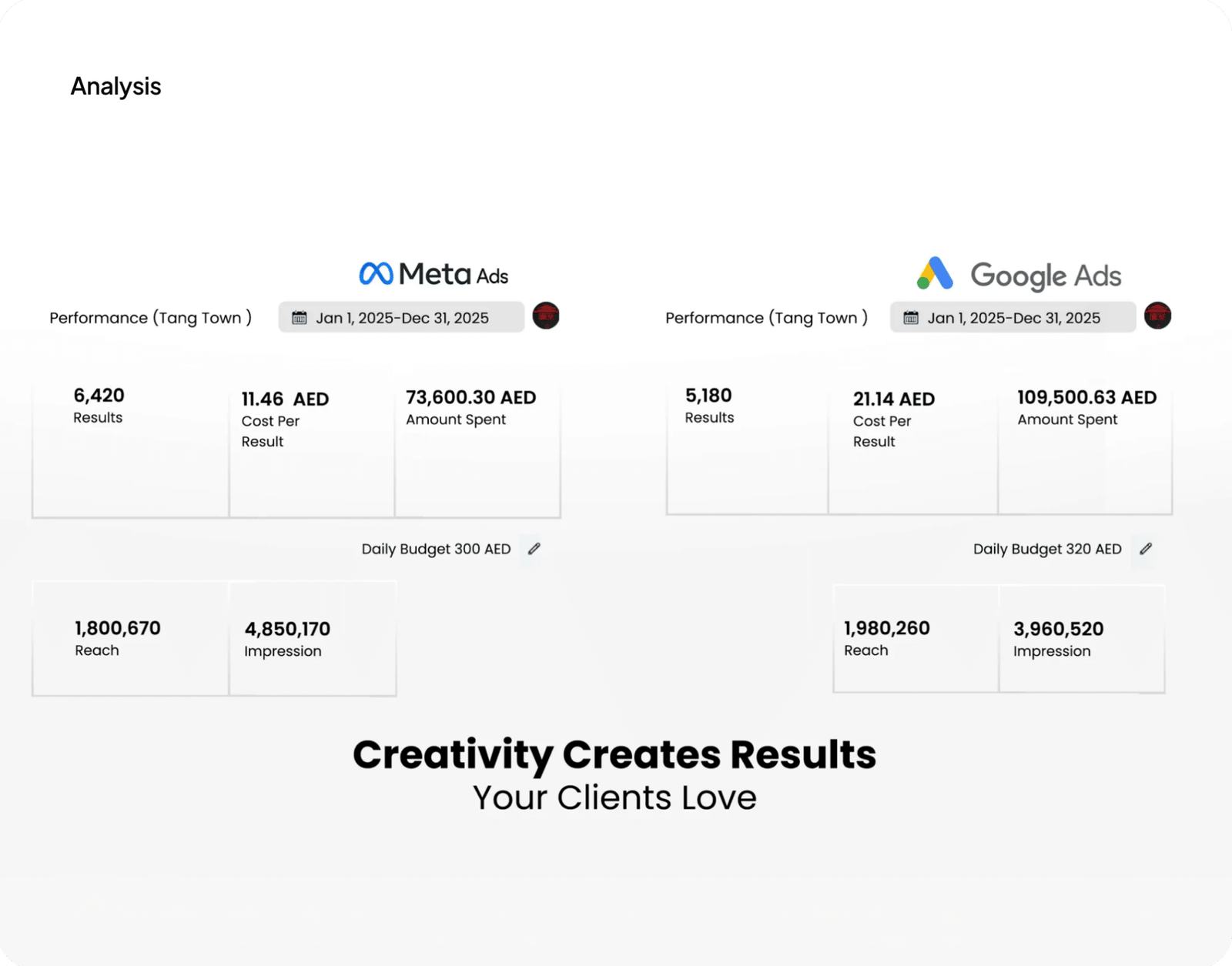
Task: Open Tang Town avatar beside Google date
Action: click(x=1157, y=316)
